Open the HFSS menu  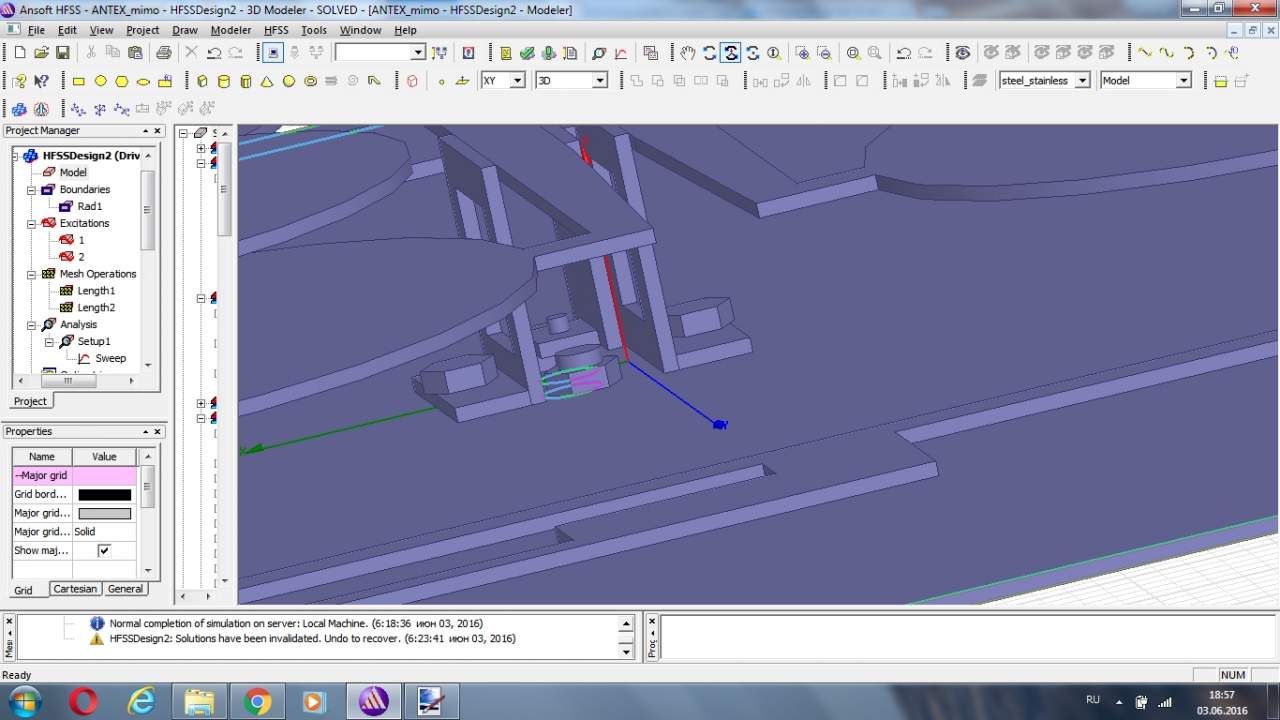(x=275, y=30)
